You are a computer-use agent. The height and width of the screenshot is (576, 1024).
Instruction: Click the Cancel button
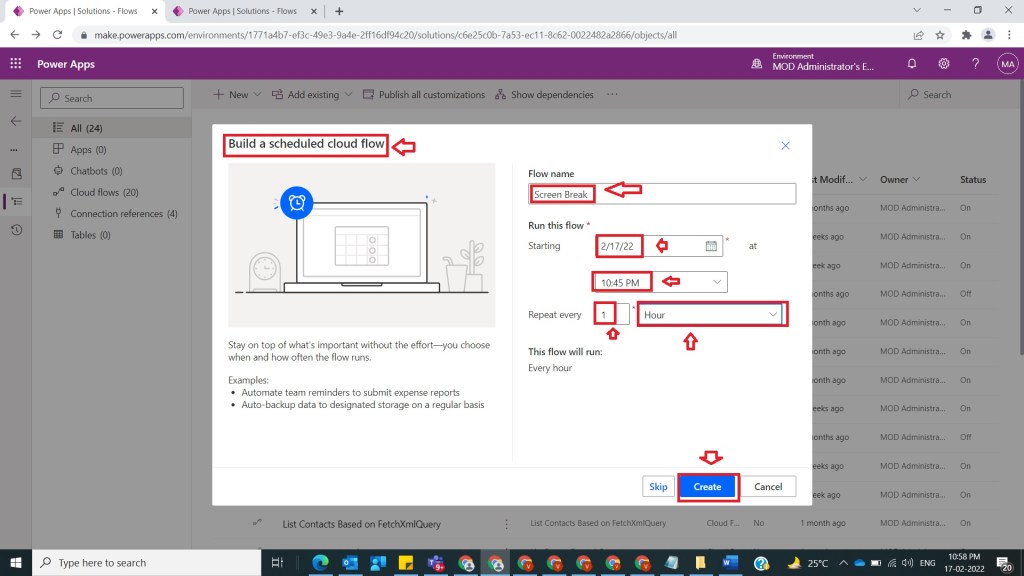click(x=768, y=487)
